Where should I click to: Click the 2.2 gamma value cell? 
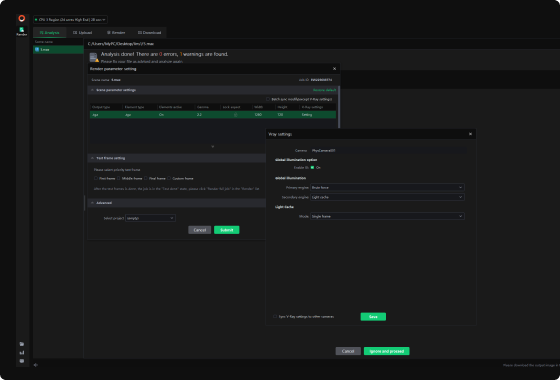[x=199, y=115]
